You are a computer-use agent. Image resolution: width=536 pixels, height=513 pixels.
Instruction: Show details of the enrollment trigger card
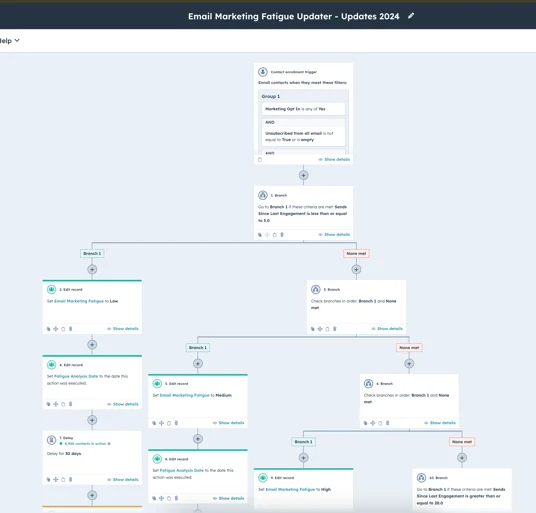(x=334, y=160)
